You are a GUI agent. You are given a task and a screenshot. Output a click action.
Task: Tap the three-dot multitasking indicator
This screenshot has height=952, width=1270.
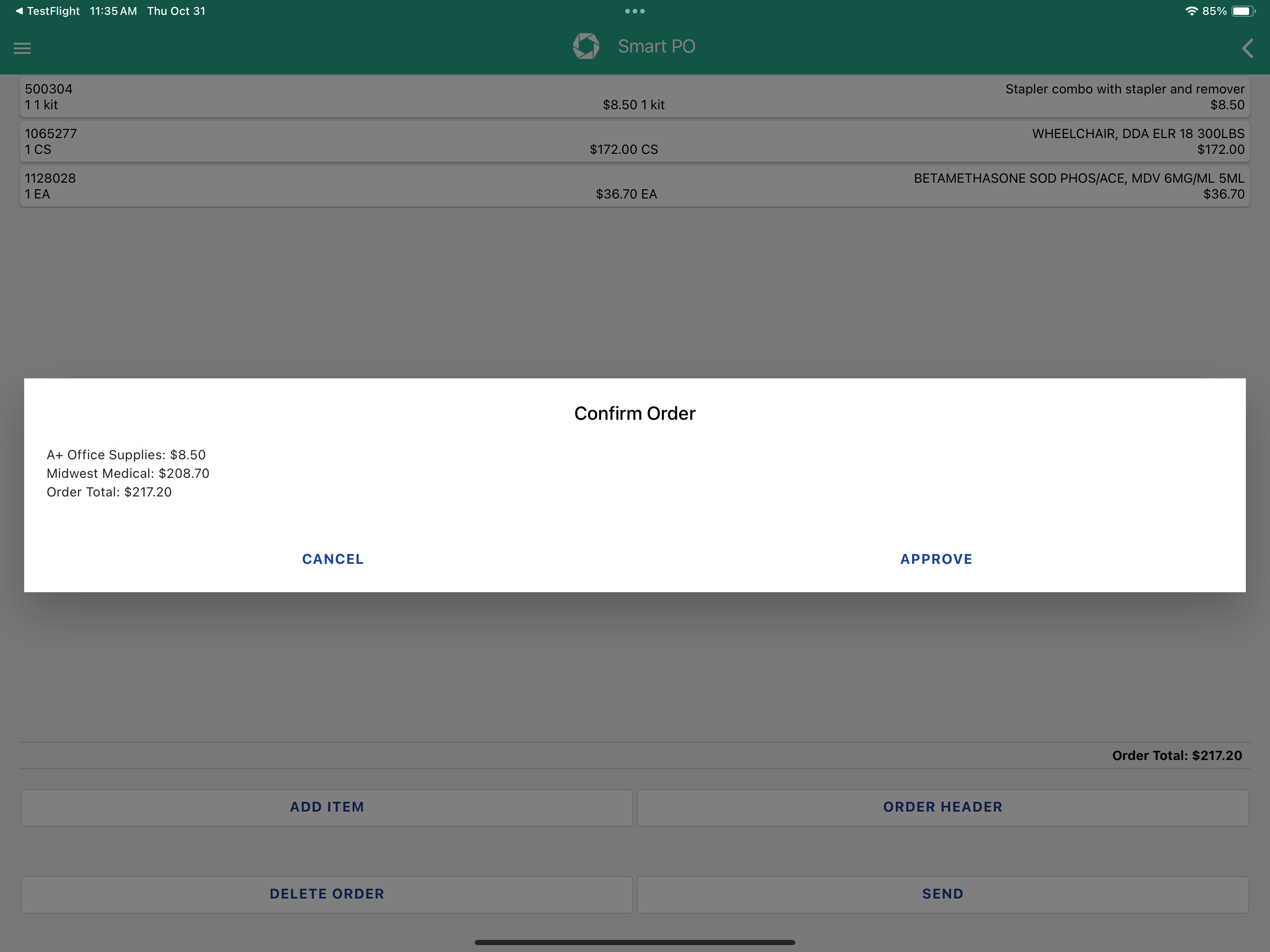tap(635, 11)
